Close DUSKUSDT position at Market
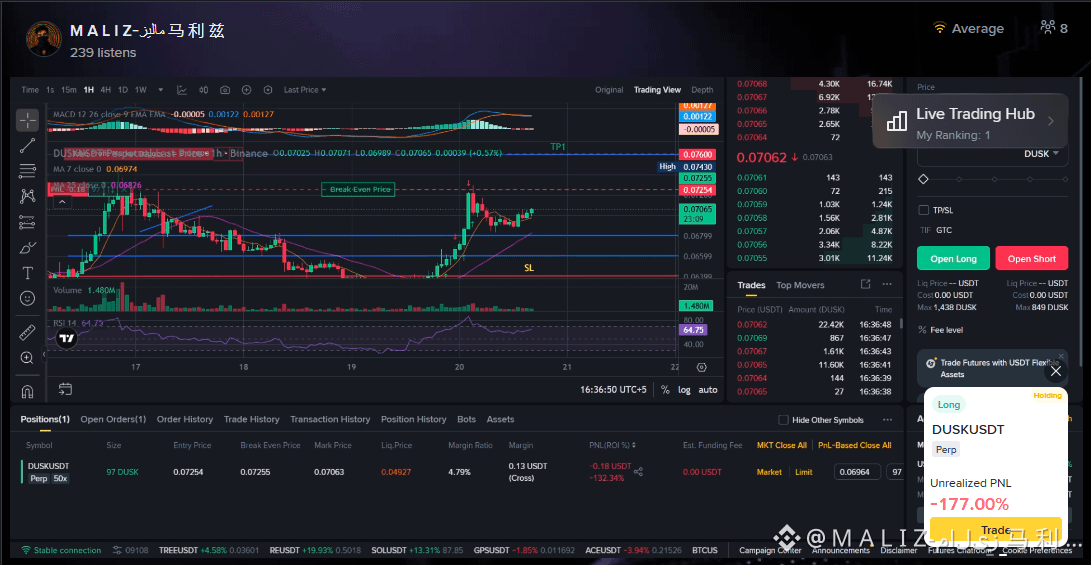1091x565 pixels. pos(769,472)
